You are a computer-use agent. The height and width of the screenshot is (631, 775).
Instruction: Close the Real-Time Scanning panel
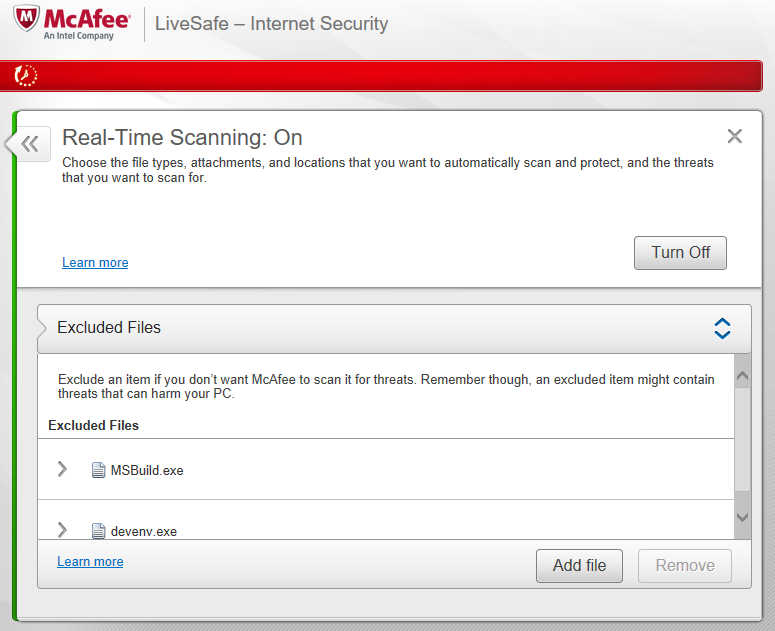tap(734, 137)
